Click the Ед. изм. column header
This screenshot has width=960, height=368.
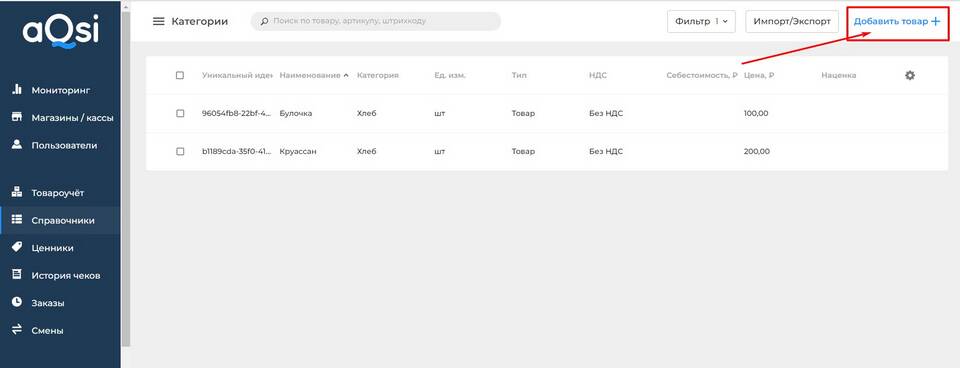click(x=450, y=75)
